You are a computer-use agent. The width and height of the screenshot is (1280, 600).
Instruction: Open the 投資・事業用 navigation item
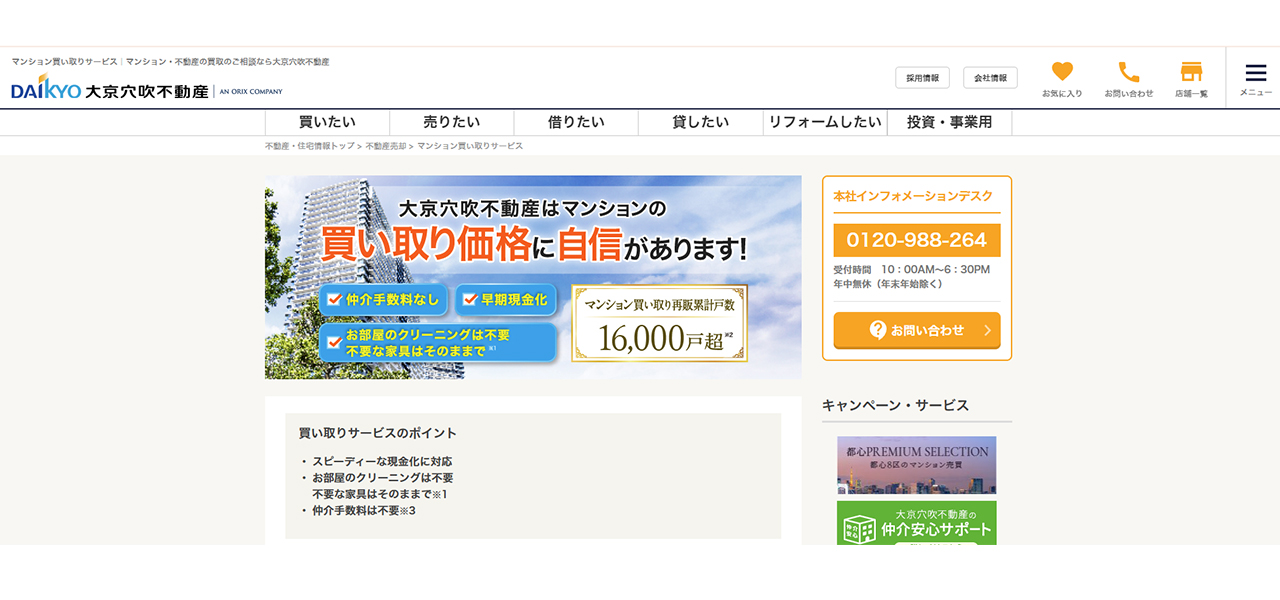tap(950, 122)
